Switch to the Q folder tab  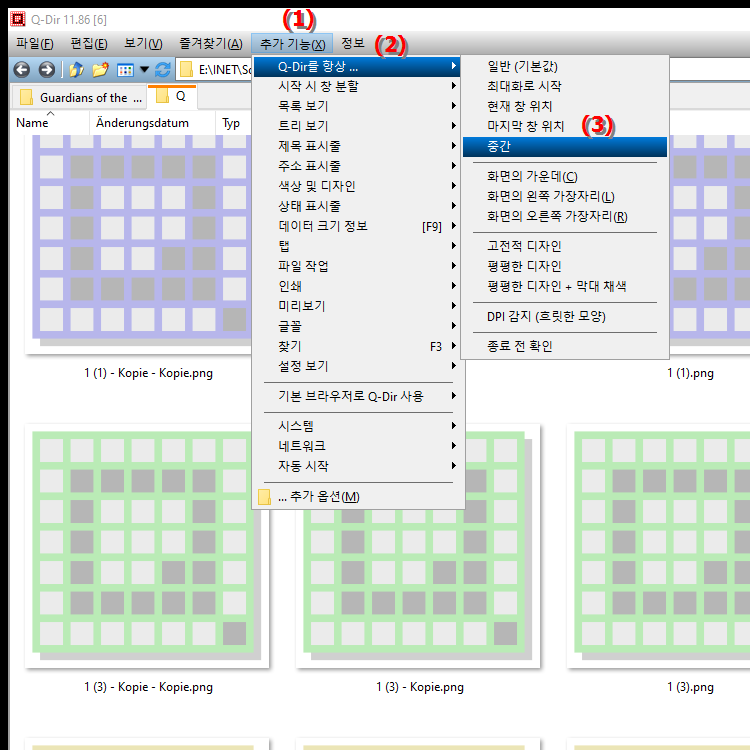[172, 96]
